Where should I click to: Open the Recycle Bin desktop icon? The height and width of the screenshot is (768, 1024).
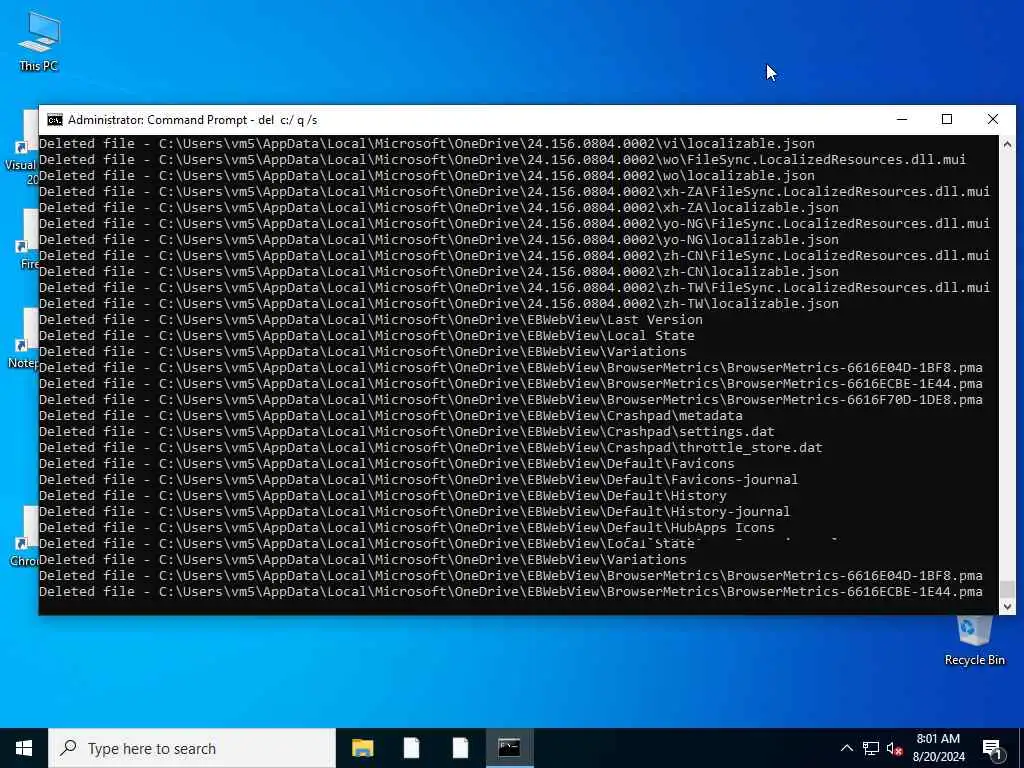coord(974,640)
